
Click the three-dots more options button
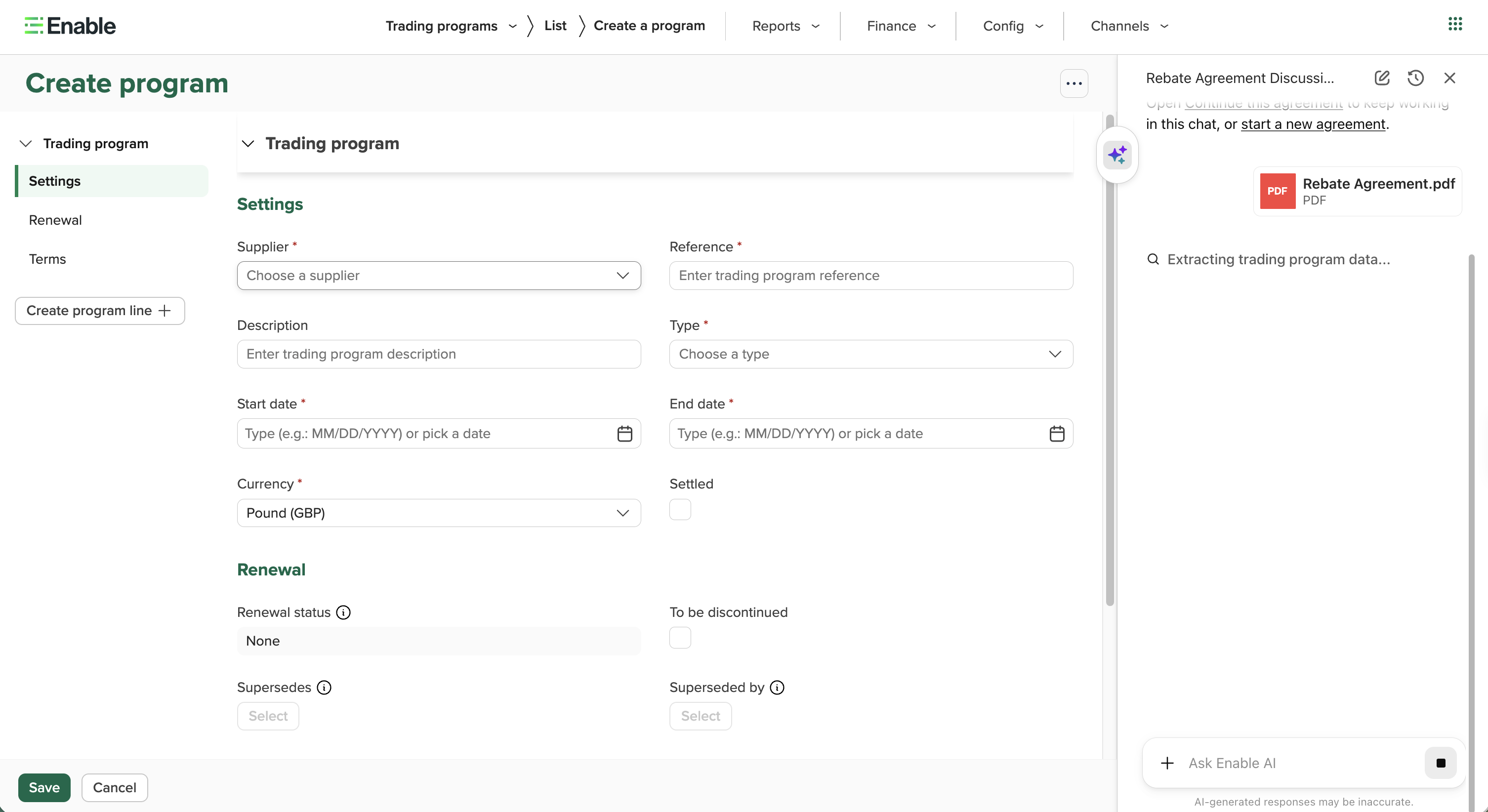click(1074, 83)
